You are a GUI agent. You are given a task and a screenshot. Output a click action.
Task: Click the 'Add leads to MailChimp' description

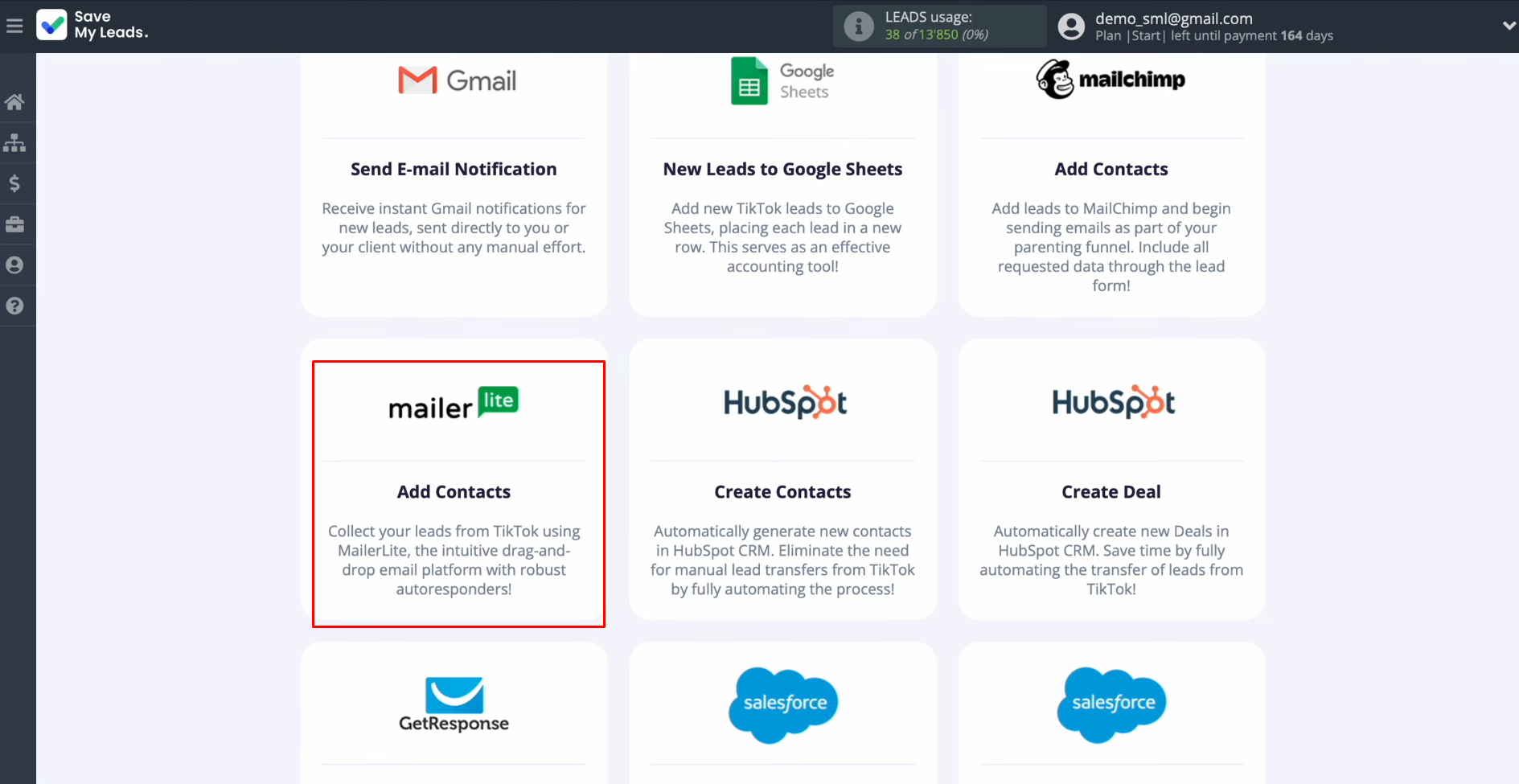(x=1111, y=247)
